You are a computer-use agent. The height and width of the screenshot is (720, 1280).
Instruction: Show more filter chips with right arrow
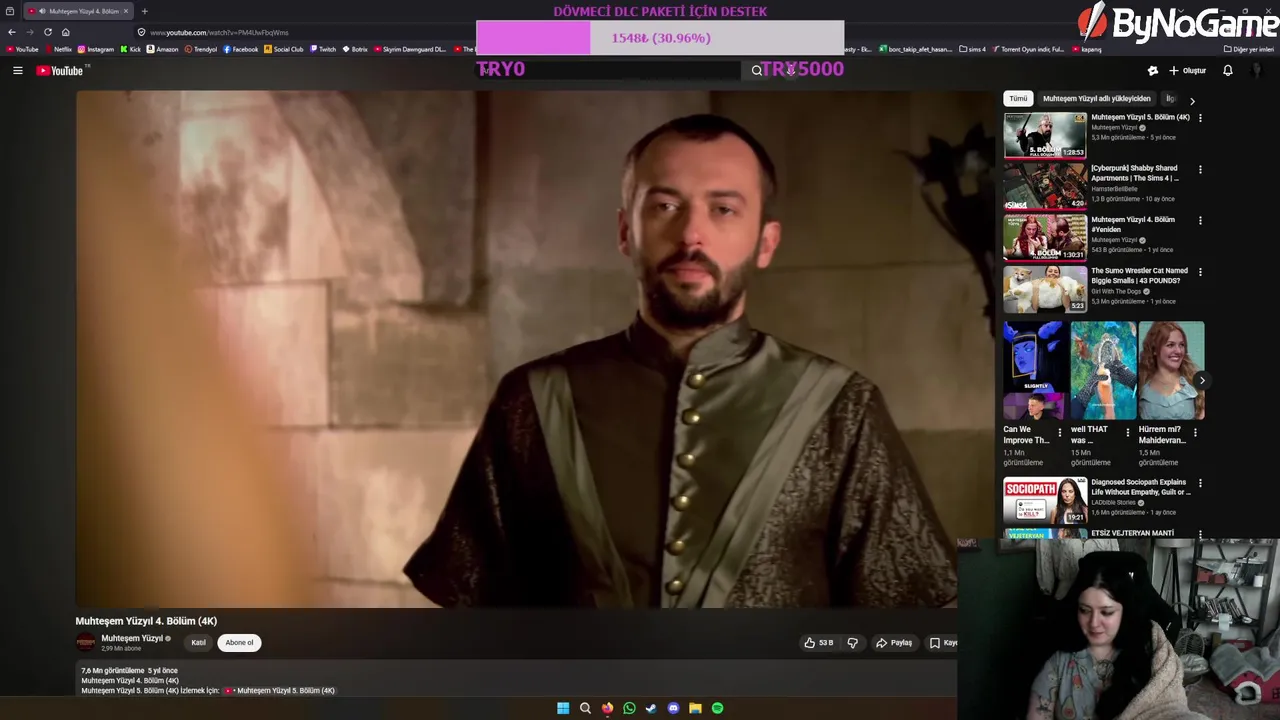(x=1192, y=100)
